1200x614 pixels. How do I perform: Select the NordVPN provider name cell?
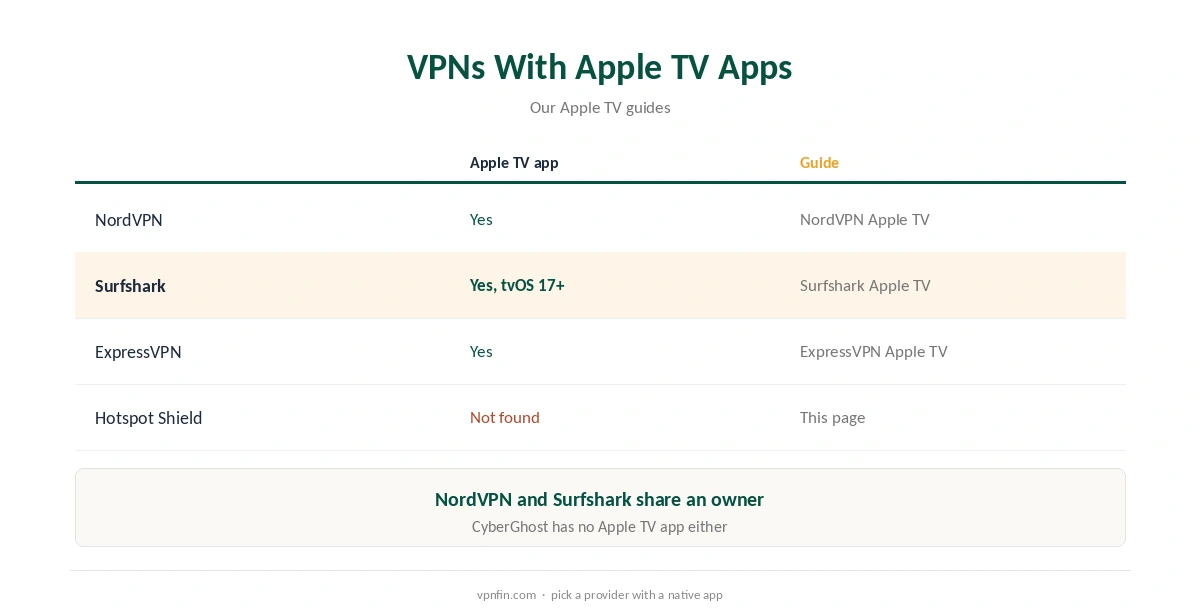coord(128,220)
